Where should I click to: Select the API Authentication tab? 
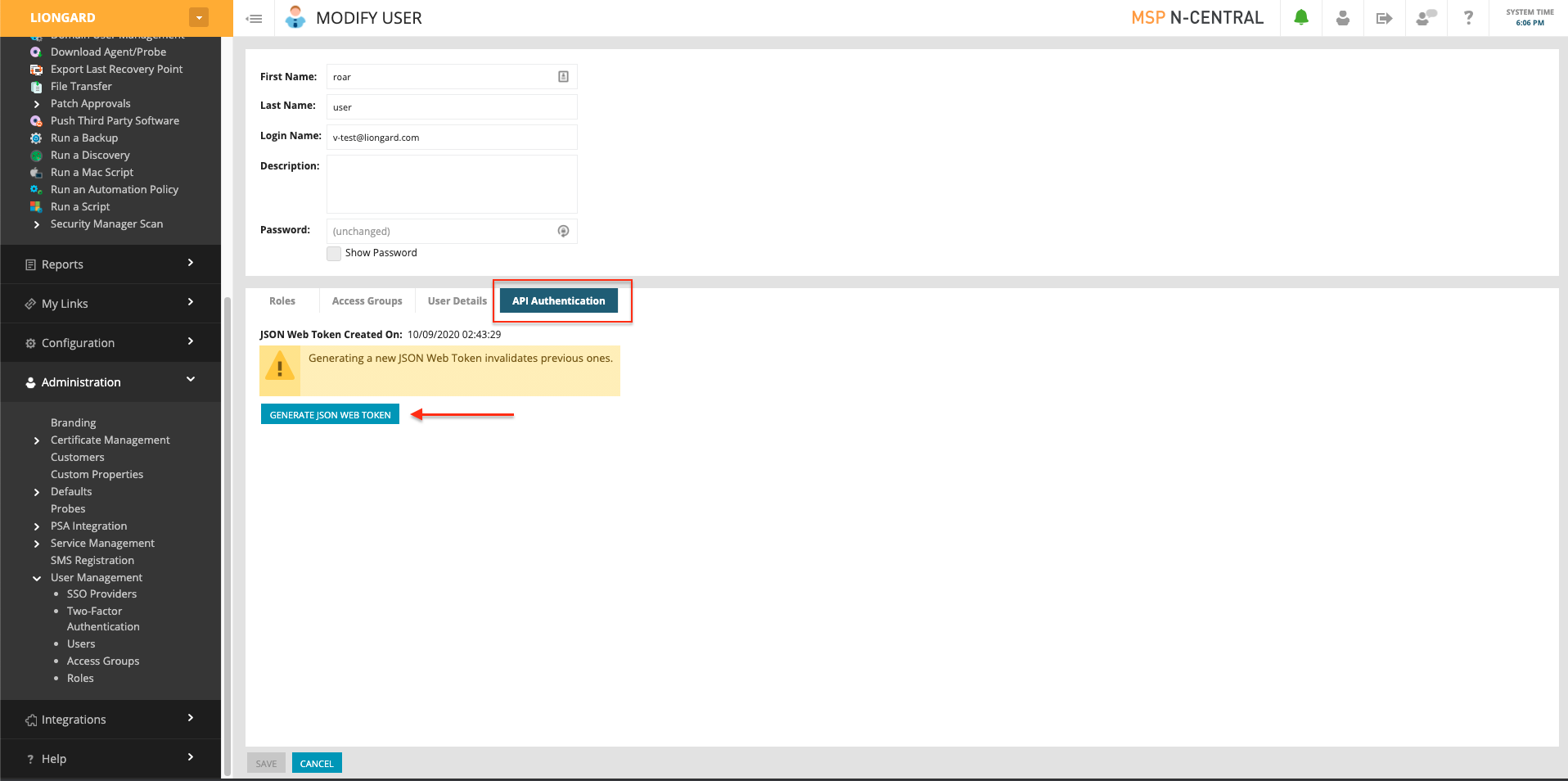pyautogui.click(x=559, y=301)
